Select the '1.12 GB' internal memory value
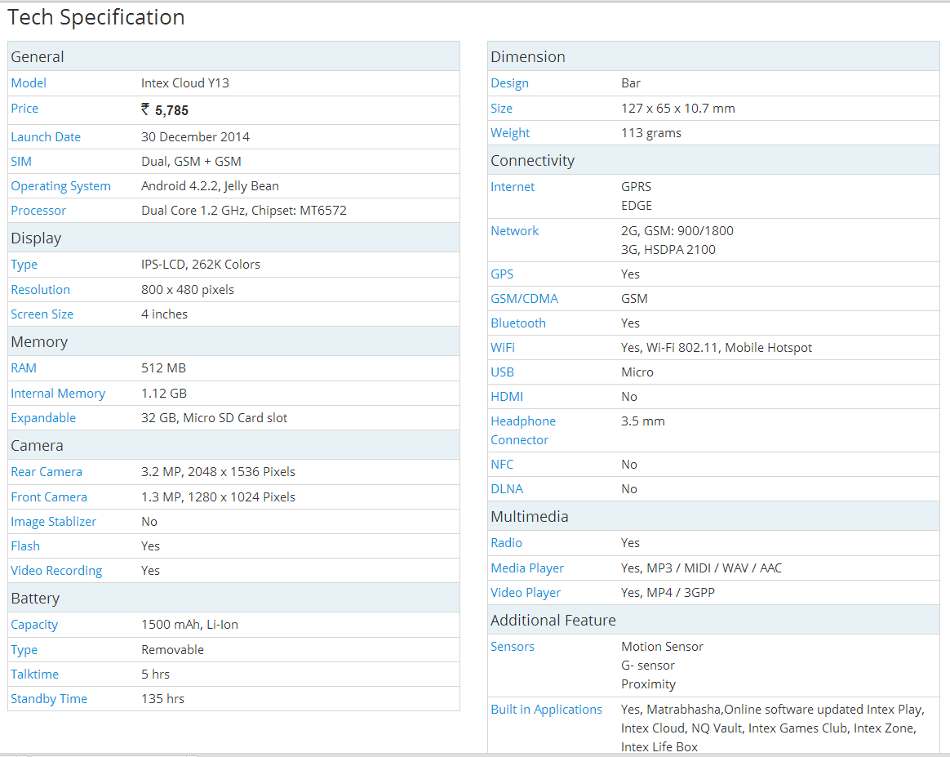The image size is (950, 757). coord(164,394)
